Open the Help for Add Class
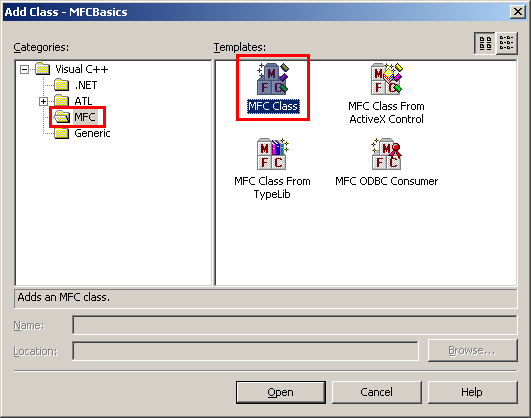The height and width of the screenshot is (418, 531). click(472, 392)
